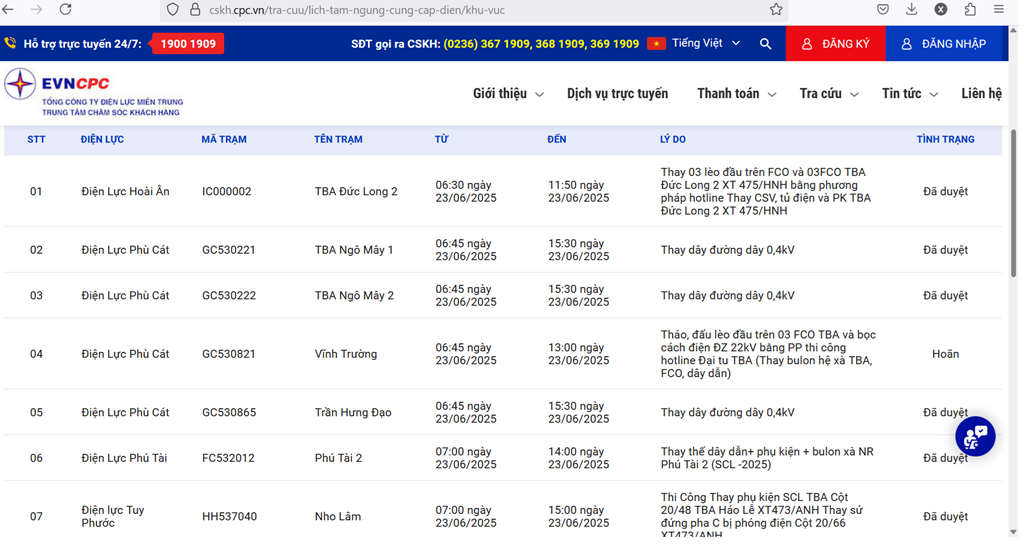Click the browser address bar URL
Image resolution: width=1024 pixels, height=545 pixels.
(x=400, y=9)
